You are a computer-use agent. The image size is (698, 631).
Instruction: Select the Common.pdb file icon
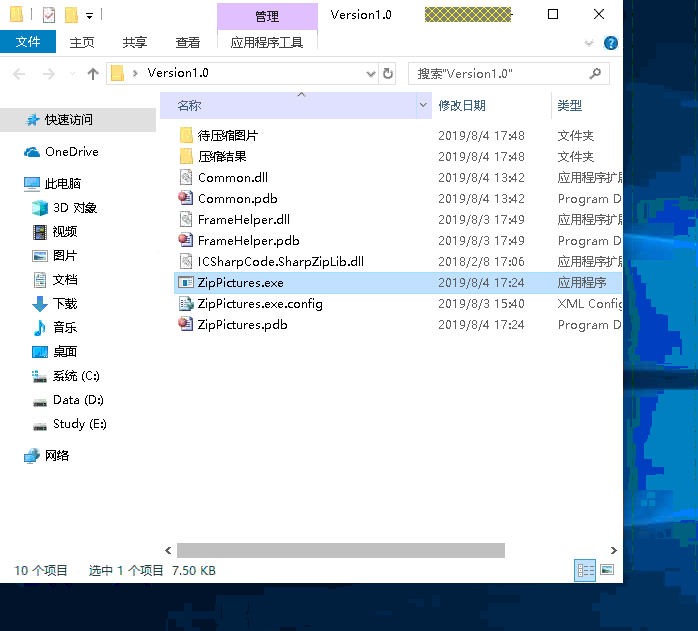tap(186, 198)
